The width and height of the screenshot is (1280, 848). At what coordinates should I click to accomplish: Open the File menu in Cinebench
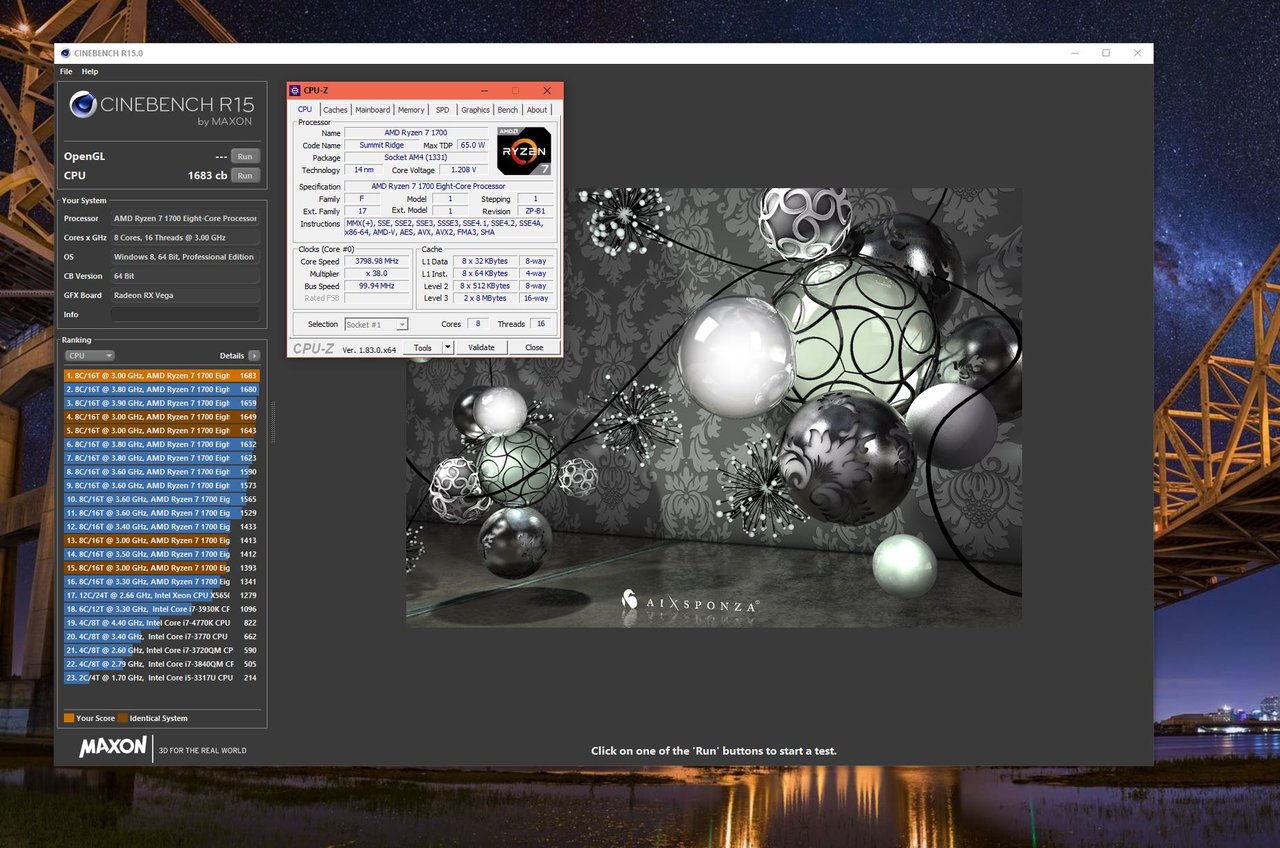66,72
